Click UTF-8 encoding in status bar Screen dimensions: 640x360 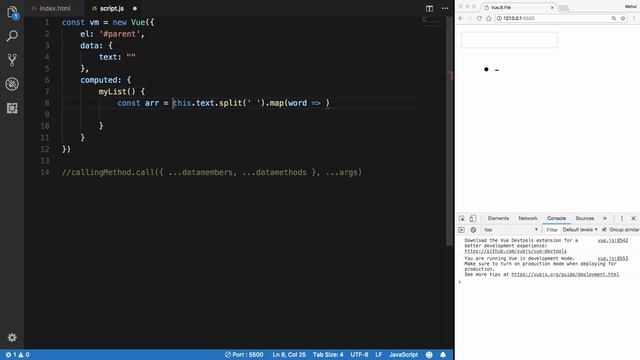coord(359,355)
